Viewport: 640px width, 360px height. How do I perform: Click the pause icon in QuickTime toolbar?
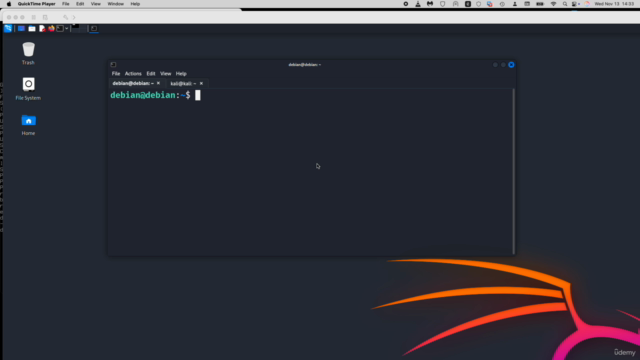pos(34,18)
